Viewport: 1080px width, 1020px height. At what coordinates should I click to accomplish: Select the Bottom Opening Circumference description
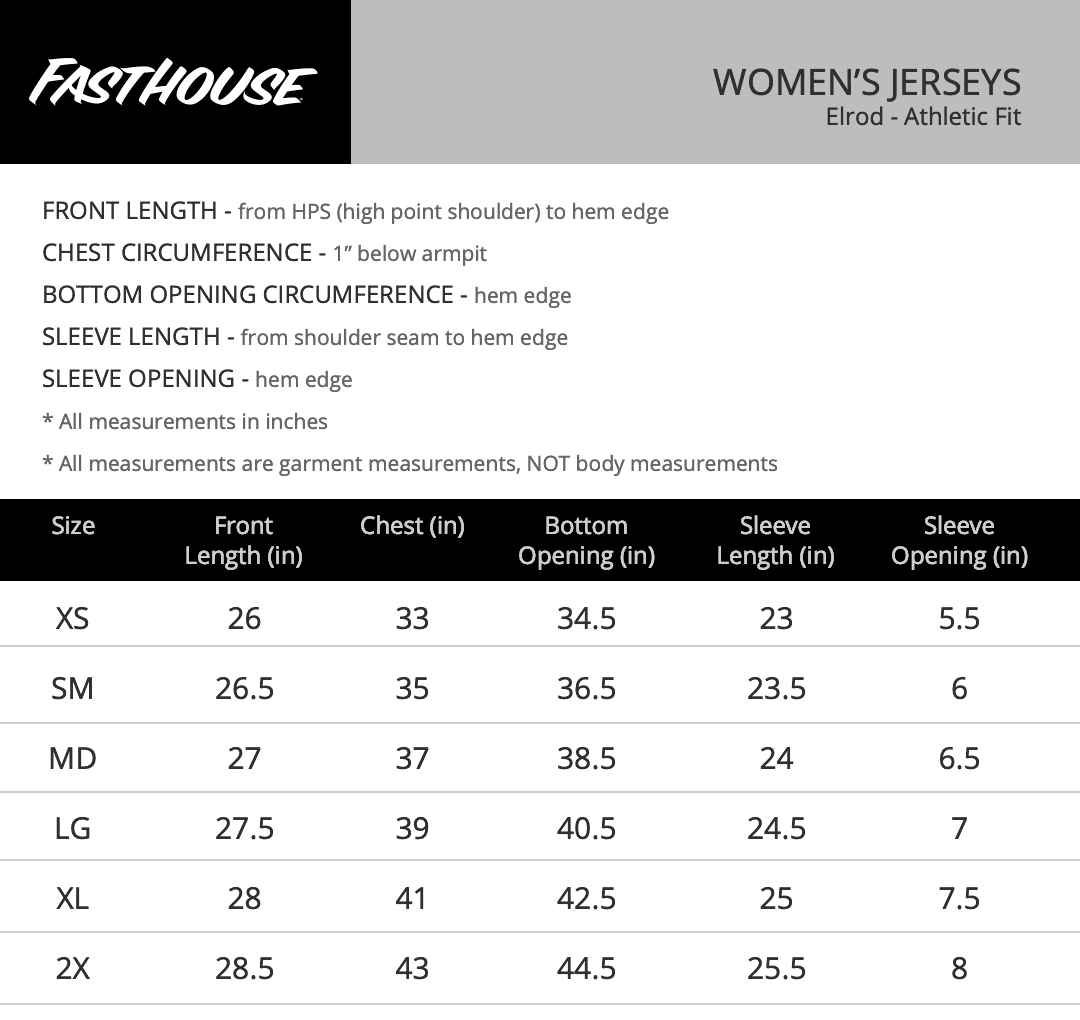click(307, 295)
